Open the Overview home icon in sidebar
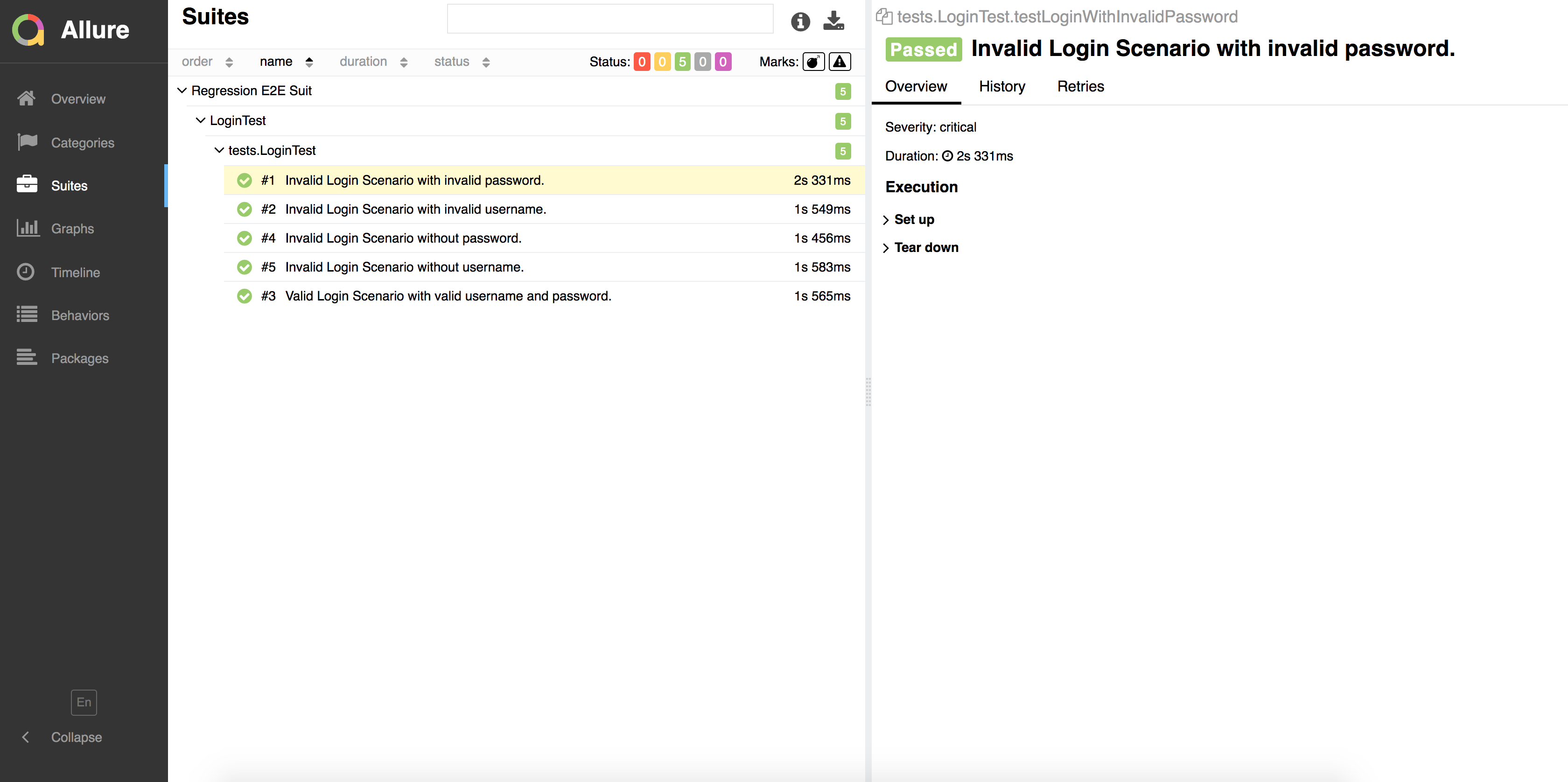Screen dimensions: 1568x782 [x=26, y=98]
